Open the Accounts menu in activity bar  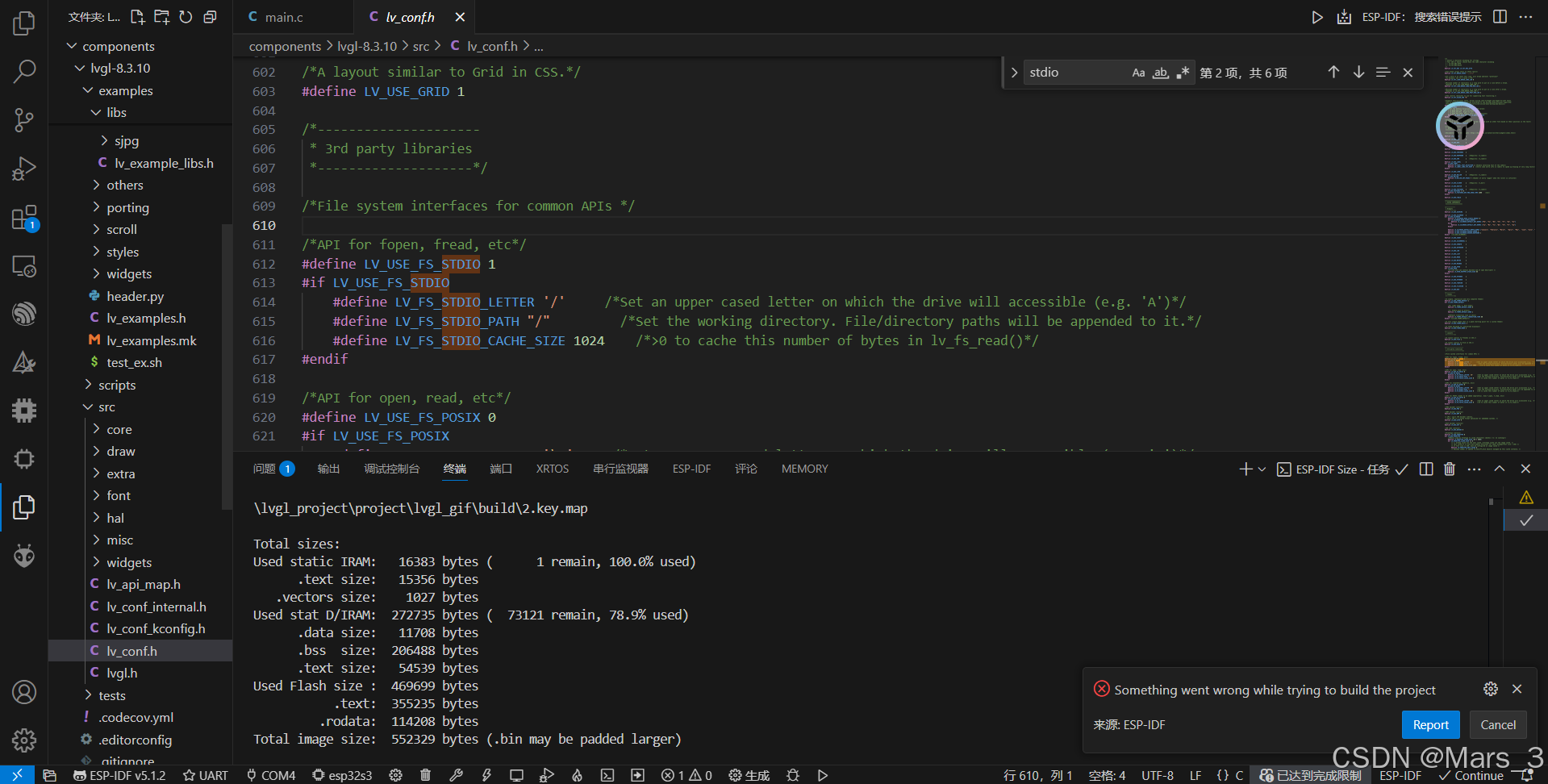coord(24,692)
